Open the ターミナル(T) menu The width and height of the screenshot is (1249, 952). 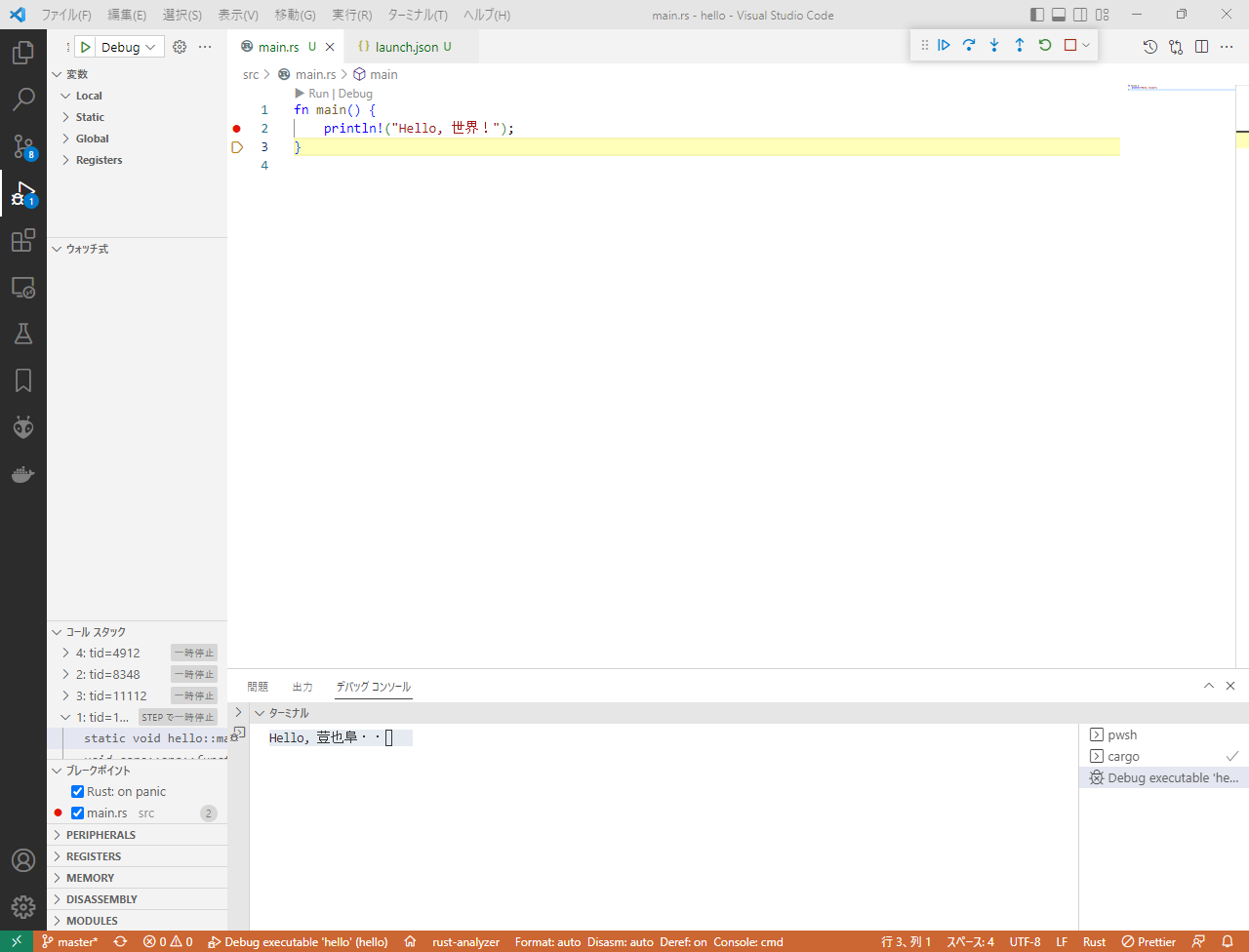418,15
